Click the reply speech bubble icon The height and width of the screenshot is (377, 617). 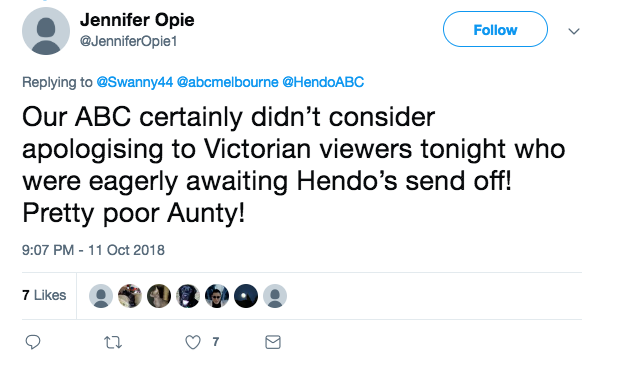[33, 342]
